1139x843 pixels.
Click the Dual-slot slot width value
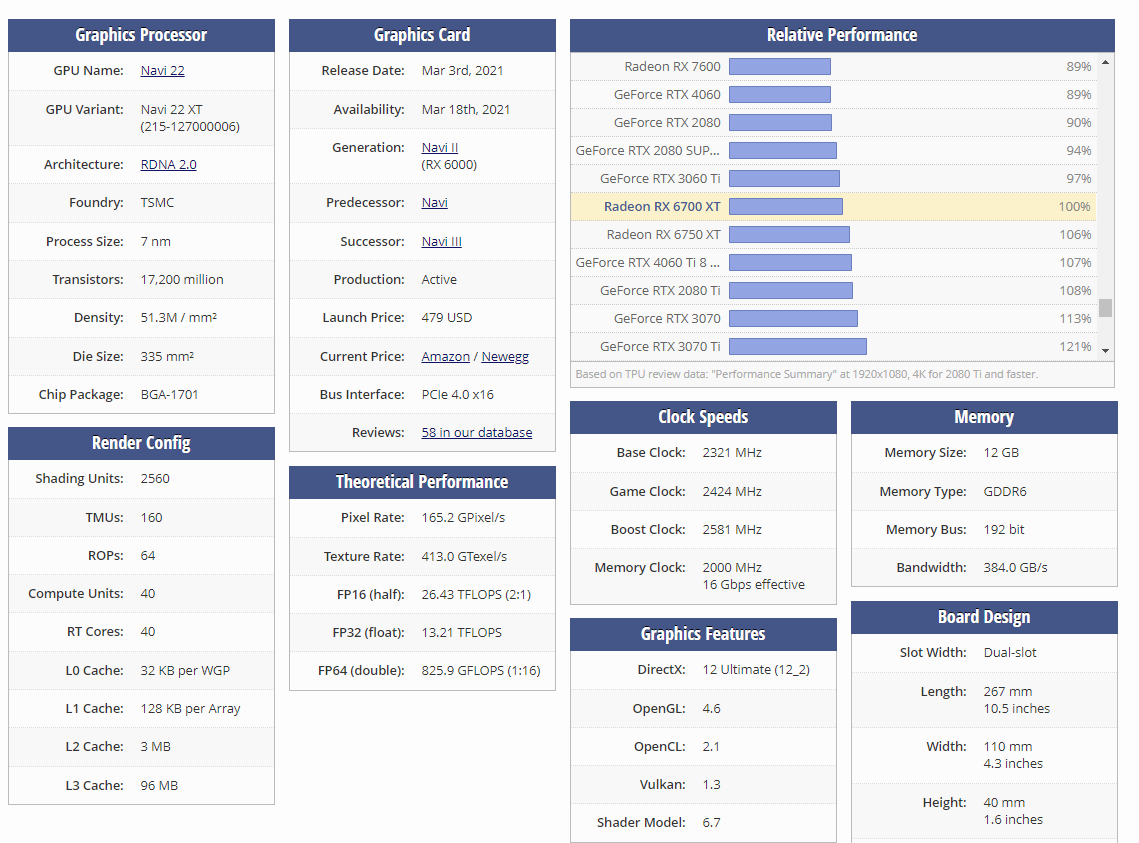(x=1010, y=653)
